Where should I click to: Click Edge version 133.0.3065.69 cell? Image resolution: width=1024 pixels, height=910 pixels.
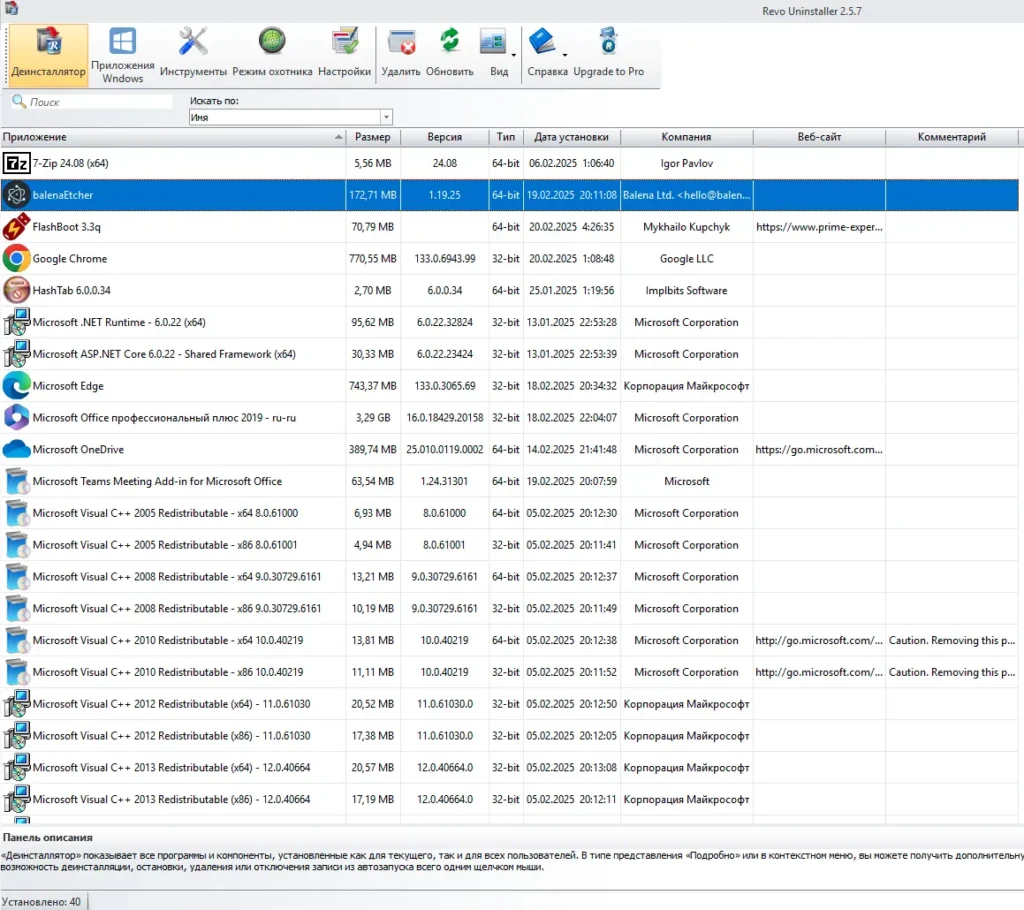445,385
